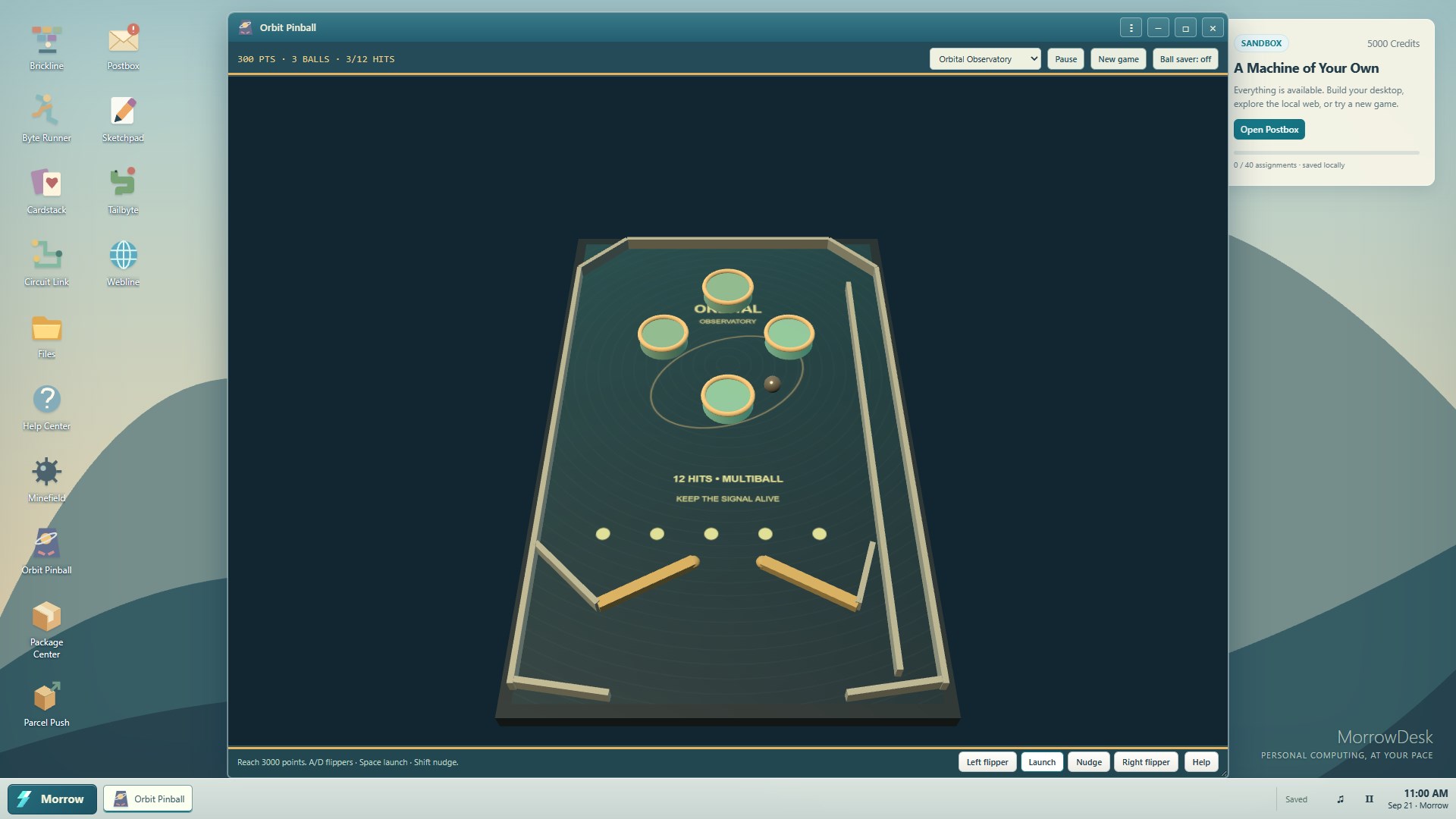
Task: Click the Orbit Pinball title bar icon
Action: (x=245, y=27)
